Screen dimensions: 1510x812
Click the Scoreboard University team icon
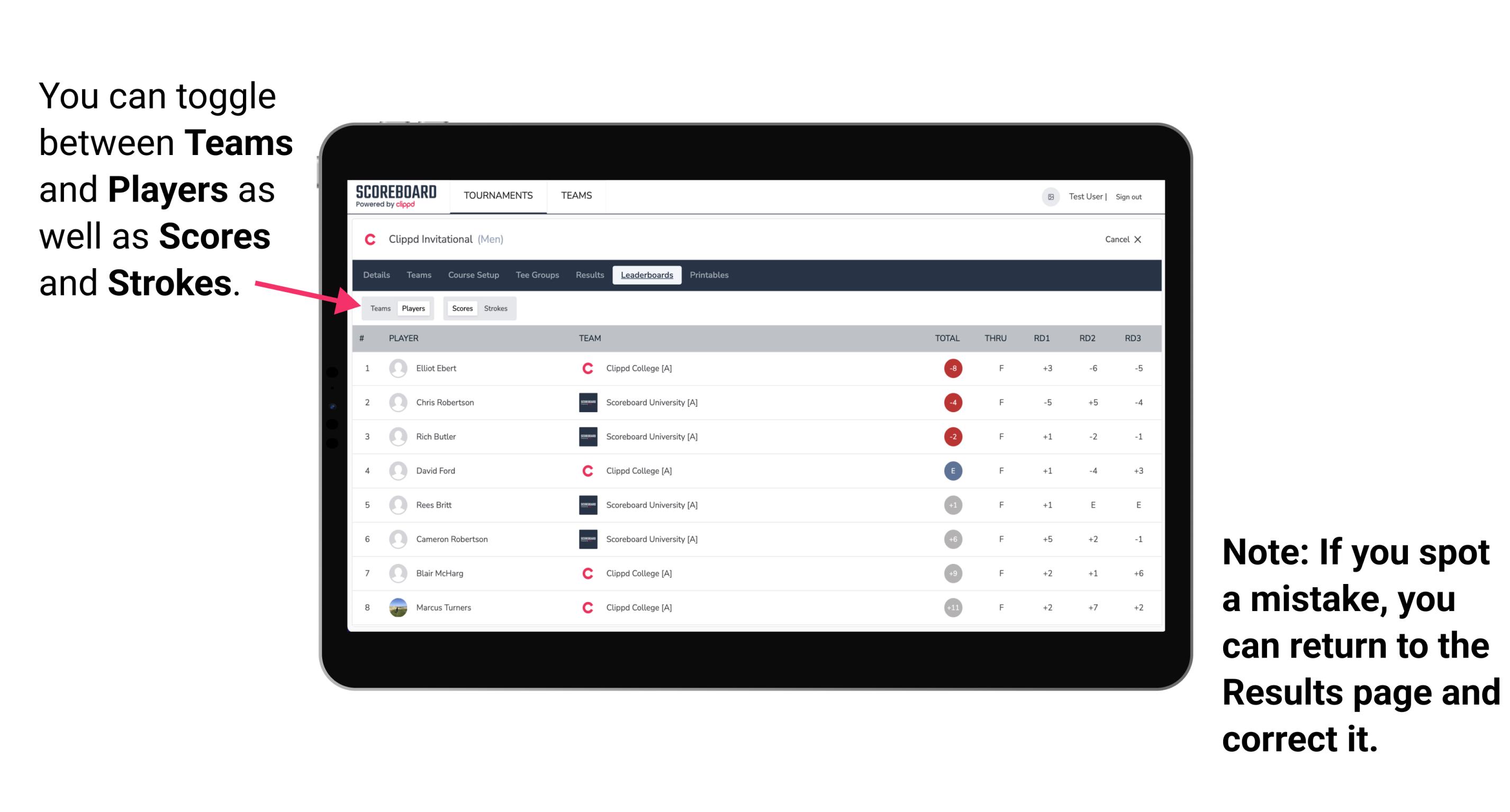[585, 403]
